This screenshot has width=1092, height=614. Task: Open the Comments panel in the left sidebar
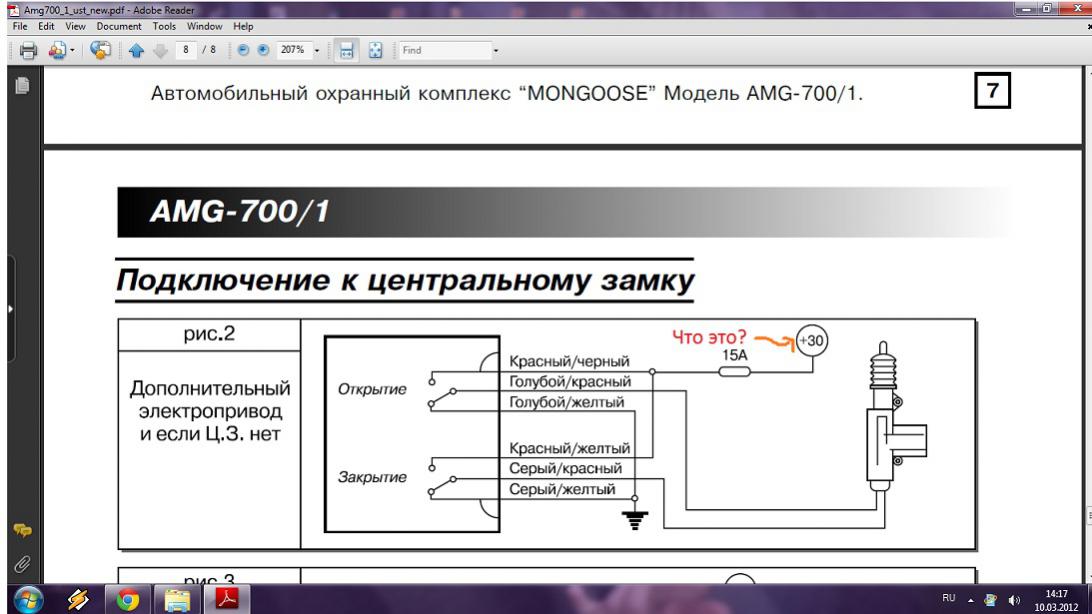21,530
